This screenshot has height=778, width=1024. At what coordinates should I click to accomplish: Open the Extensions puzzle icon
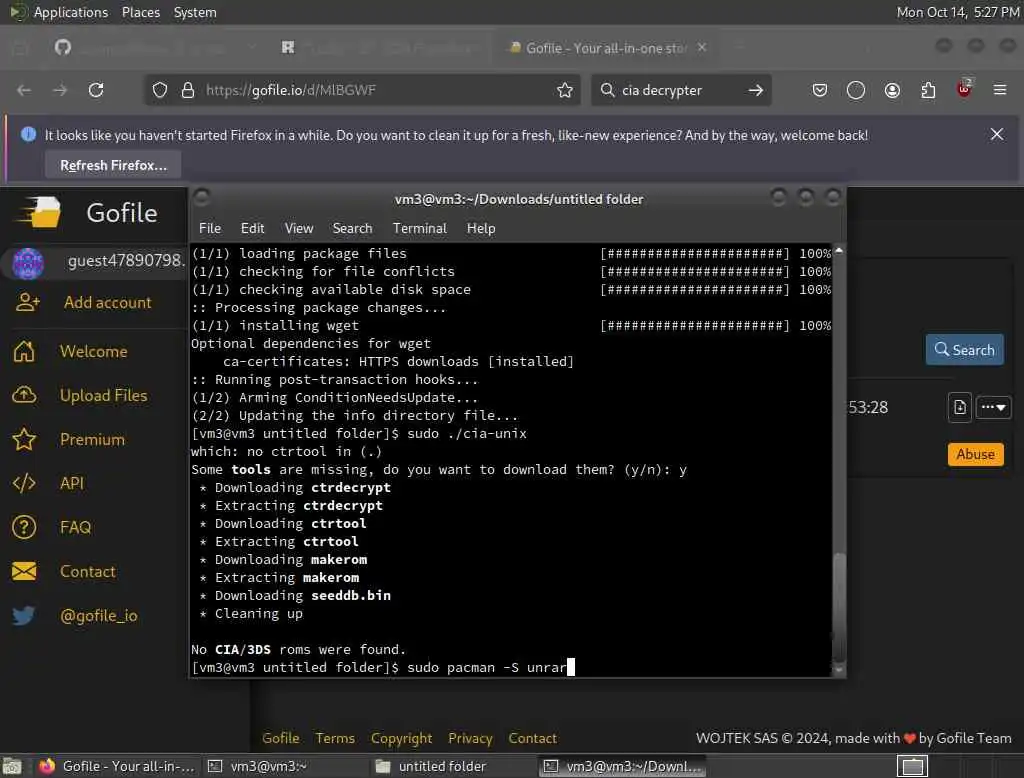pyautogui.click(x=928, y=90)
